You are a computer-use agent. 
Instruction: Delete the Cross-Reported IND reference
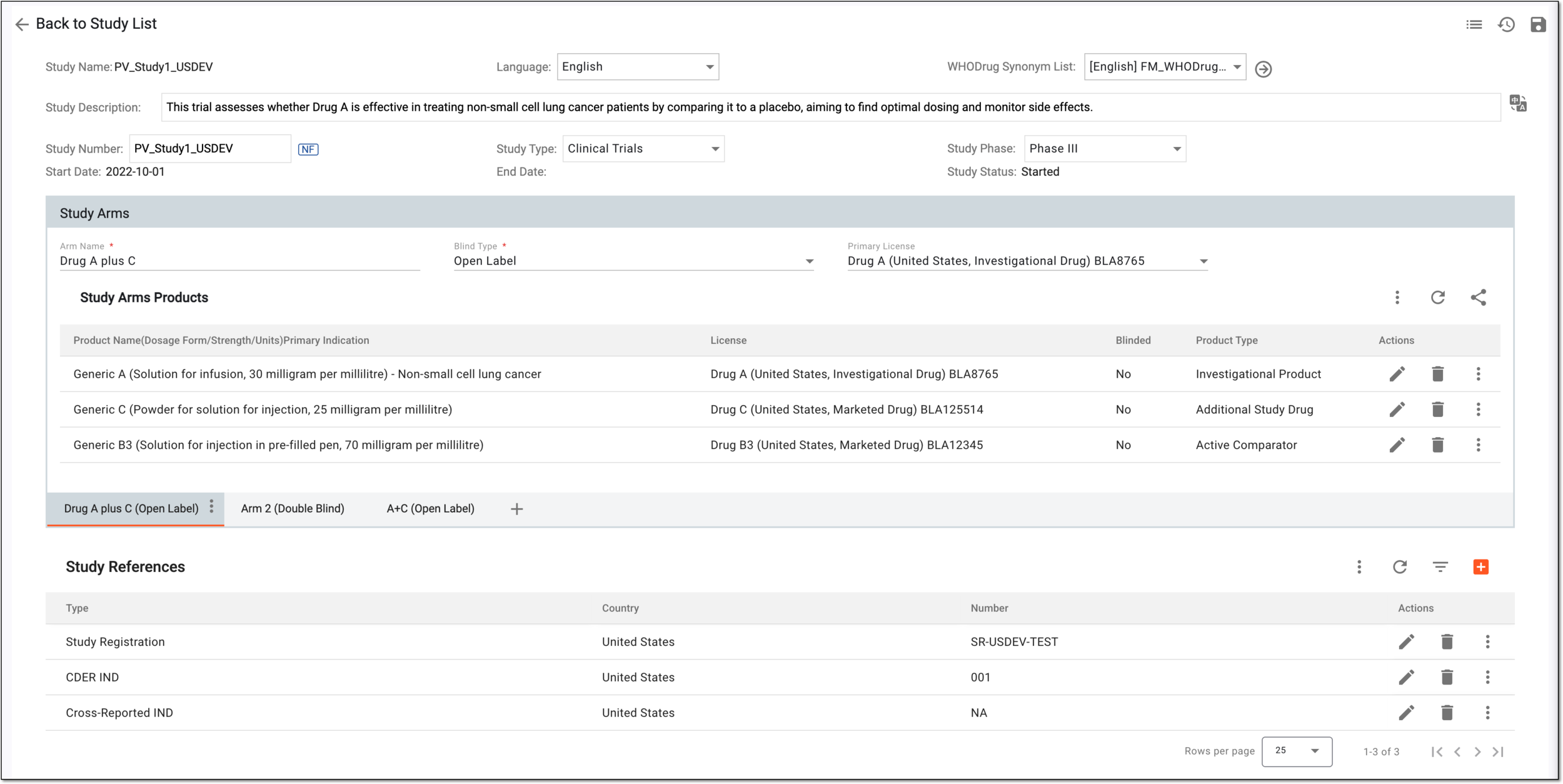(x=1447, y=713)
